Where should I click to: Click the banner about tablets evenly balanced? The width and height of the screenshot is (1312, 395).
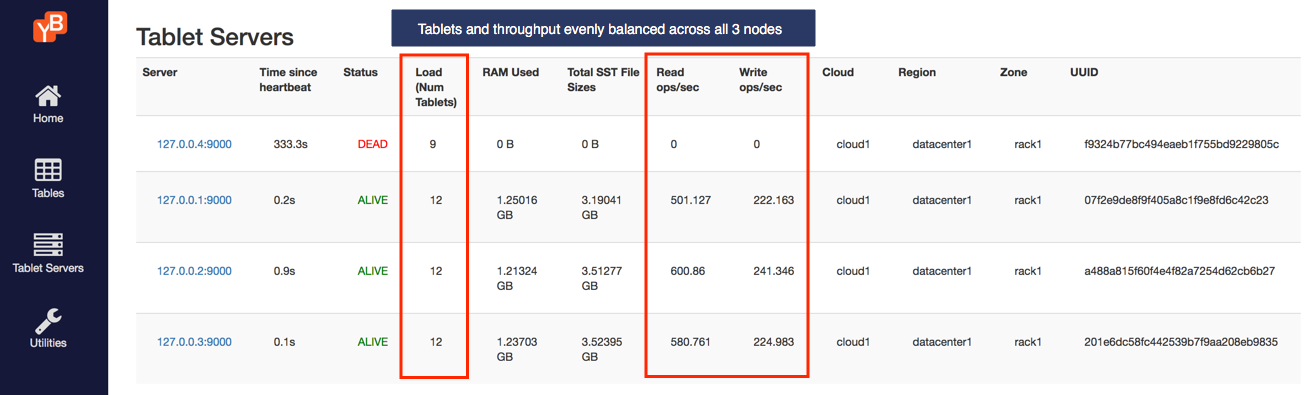(x=603, y=28)
